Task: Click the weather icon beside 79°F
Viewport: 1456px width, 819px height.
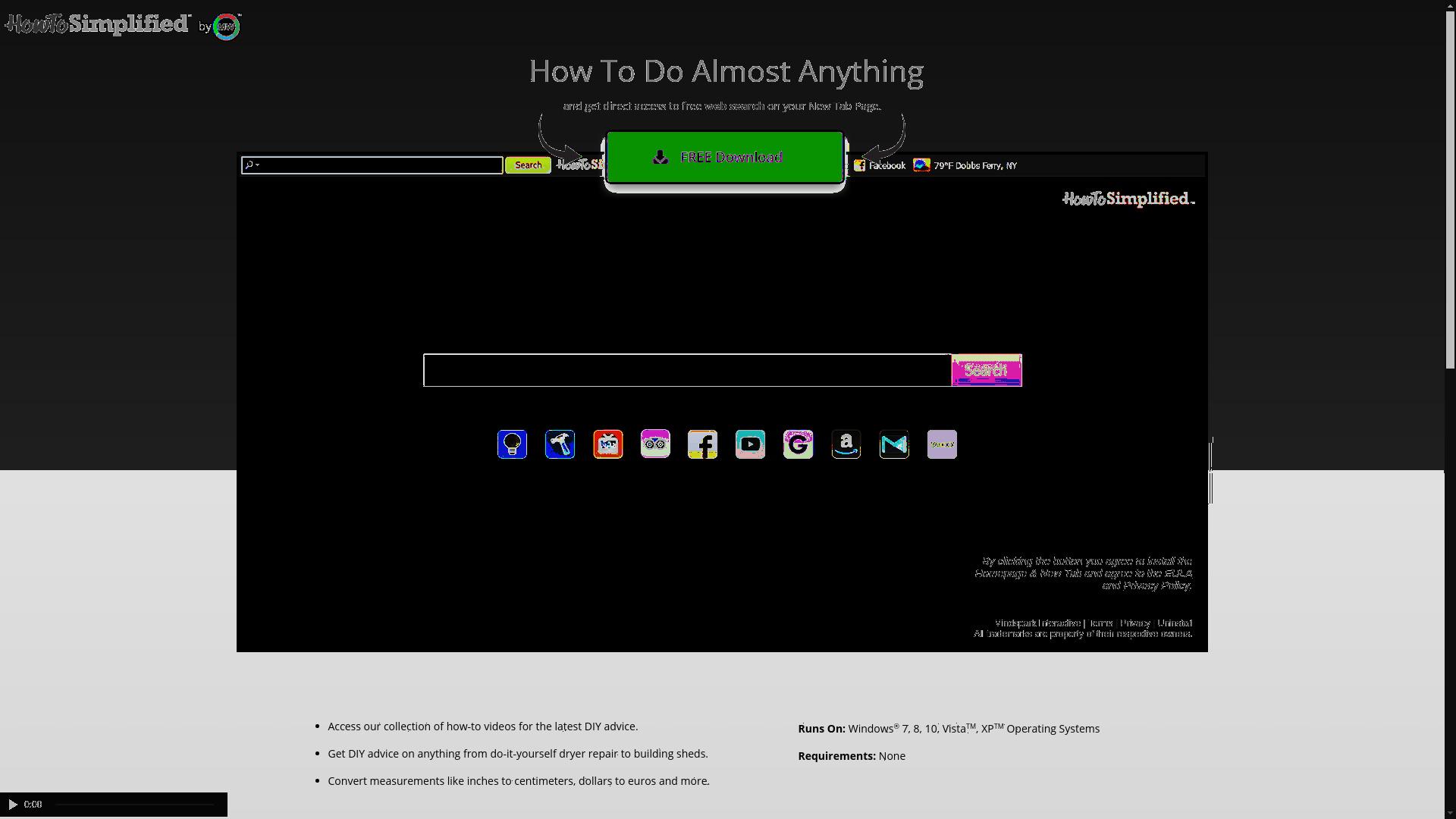Action: 921,165
